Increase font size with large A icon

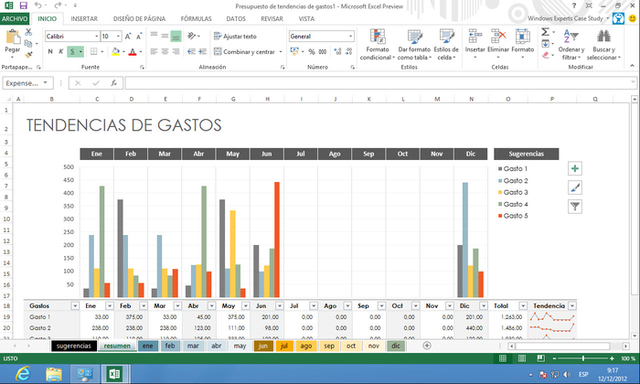(x=128, y=36)
